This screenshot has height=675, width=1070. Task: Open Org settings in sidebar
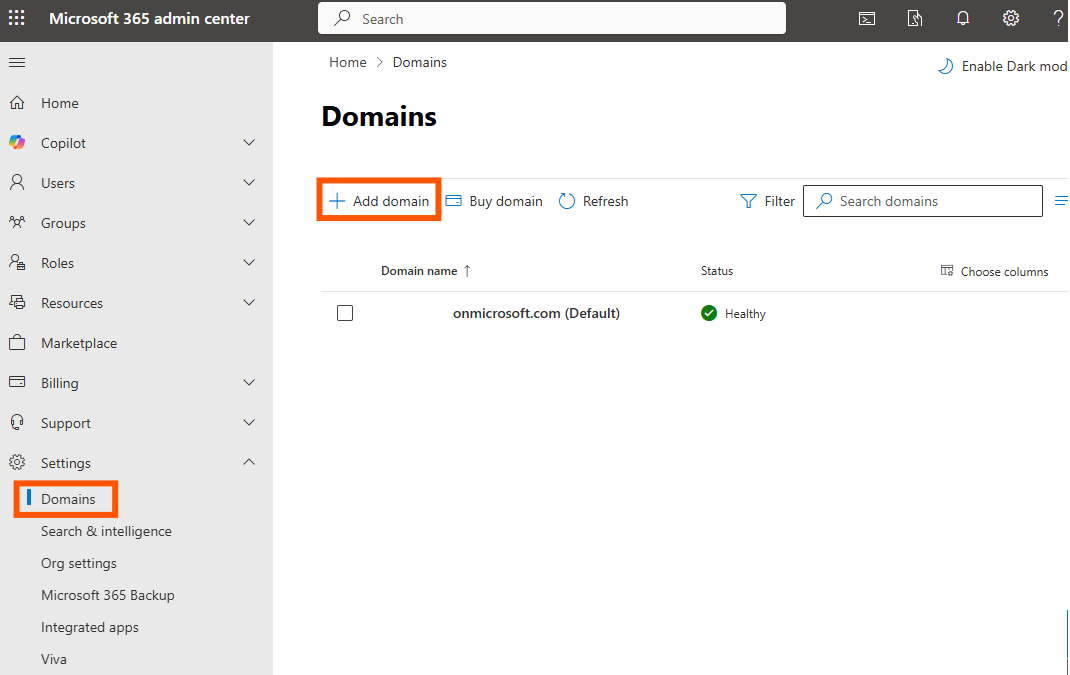point(79,563)
